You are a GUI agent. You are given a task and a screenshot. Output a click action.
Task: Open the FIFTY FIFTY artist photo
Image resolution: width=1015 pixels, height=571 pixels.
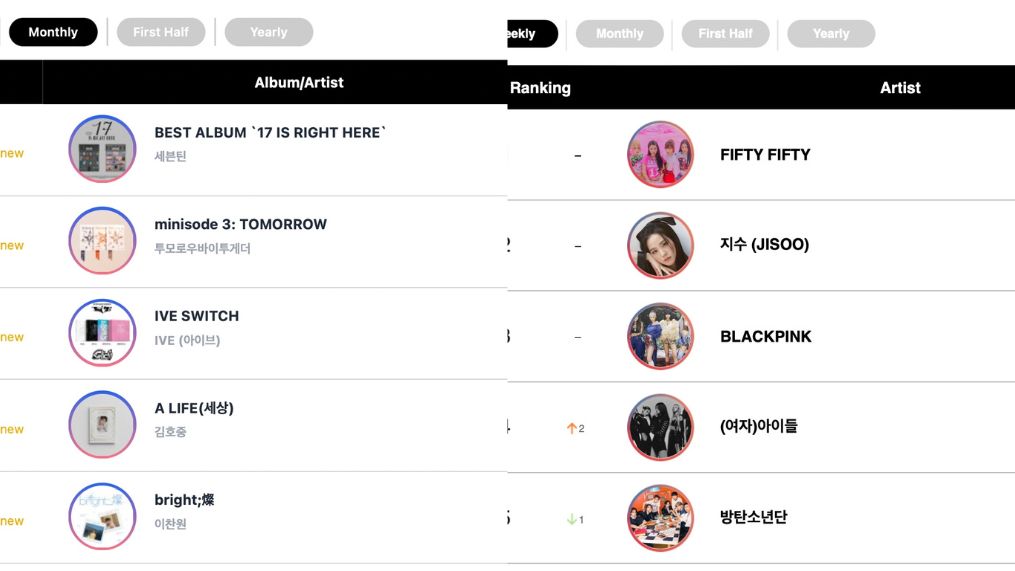660,155
